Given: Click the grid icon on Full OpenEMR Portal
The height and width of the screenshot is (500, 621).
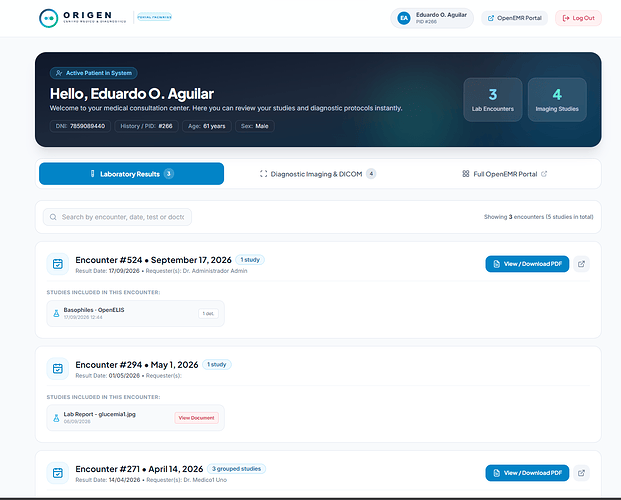Looking at the screenshot, I should click(466, 174).
